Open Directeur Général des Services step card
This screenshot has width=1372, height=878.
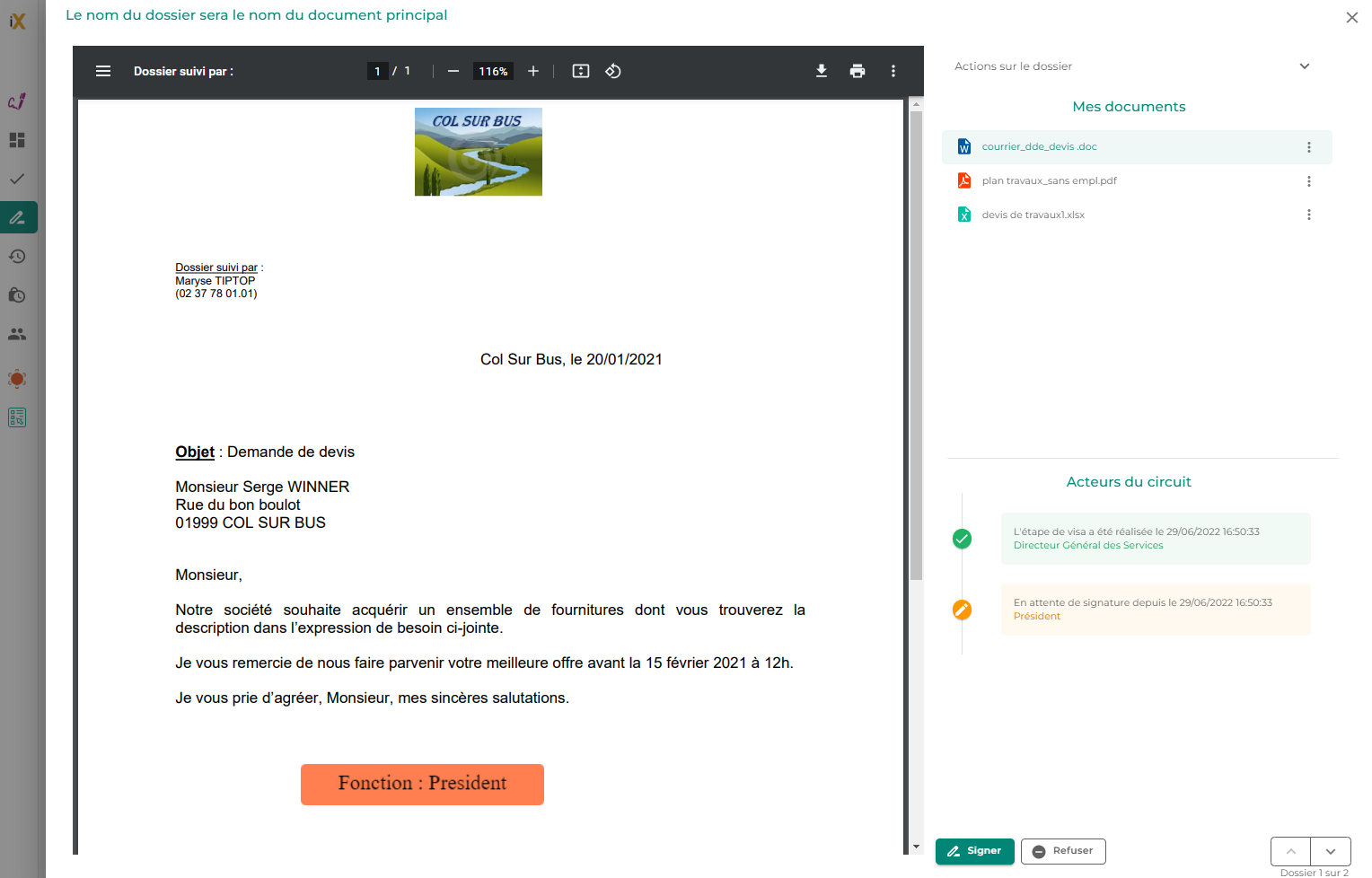1156,539
